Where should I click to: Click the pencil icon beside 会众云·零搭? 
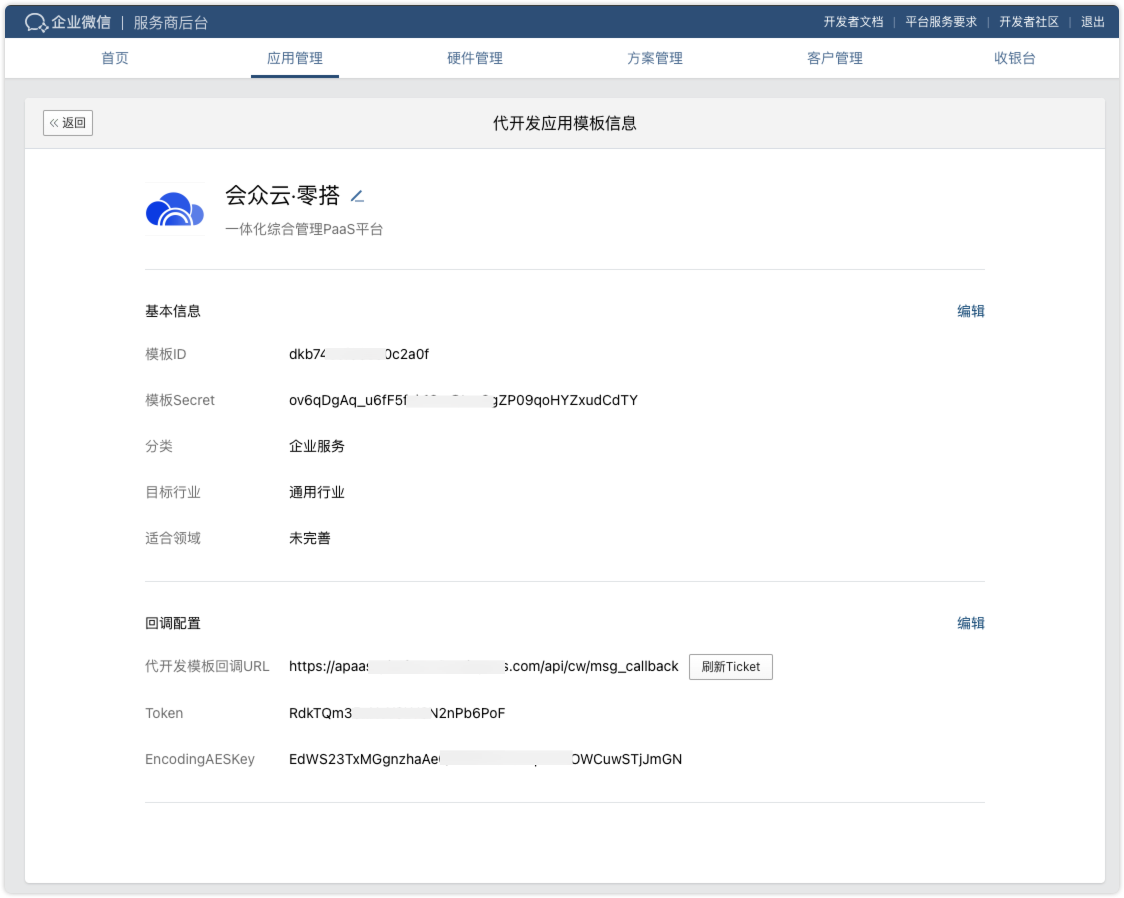click(x=358, y=195)
